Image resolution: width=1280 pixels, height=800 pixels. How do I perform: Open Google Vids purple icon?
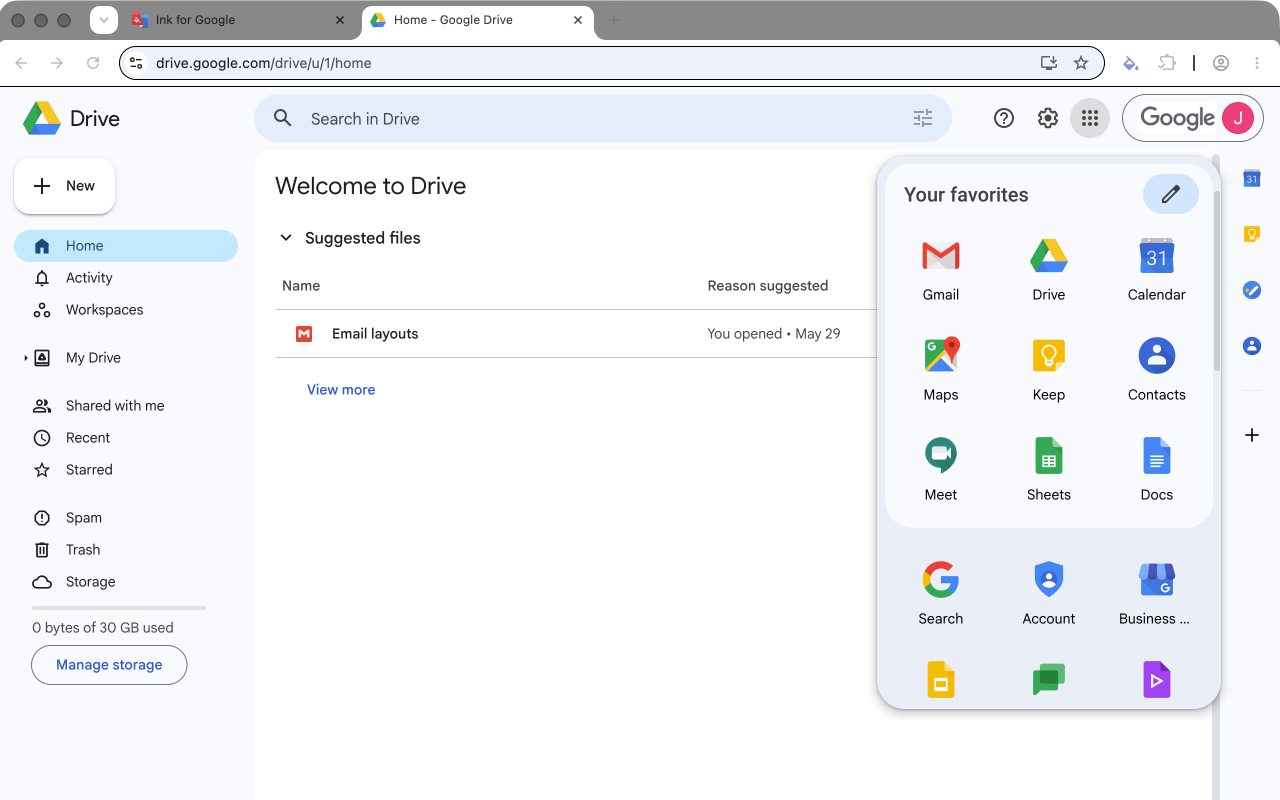point(1157,680)
